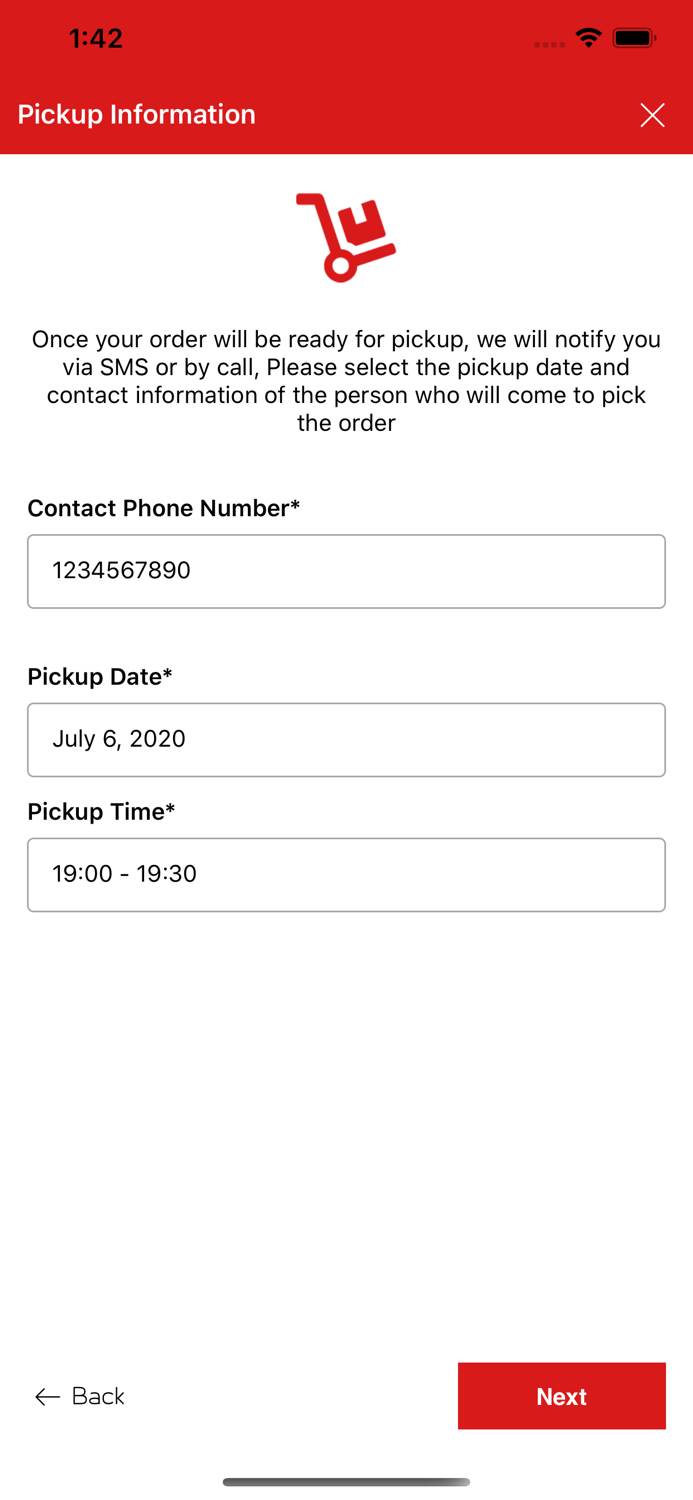This screenshot has height=1500, width=693.
Task: Tap the battery indicator icon
Action: 634,39
